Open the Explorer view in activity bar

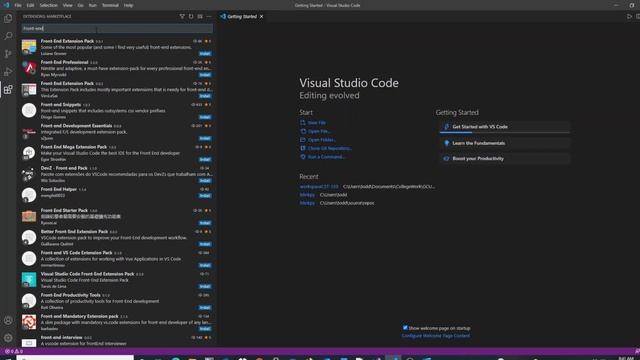point(8,18)
